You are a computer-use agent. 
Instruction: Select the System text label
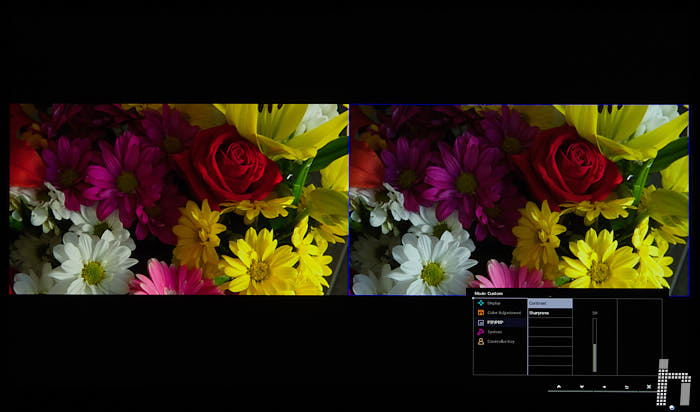[495, 331]
